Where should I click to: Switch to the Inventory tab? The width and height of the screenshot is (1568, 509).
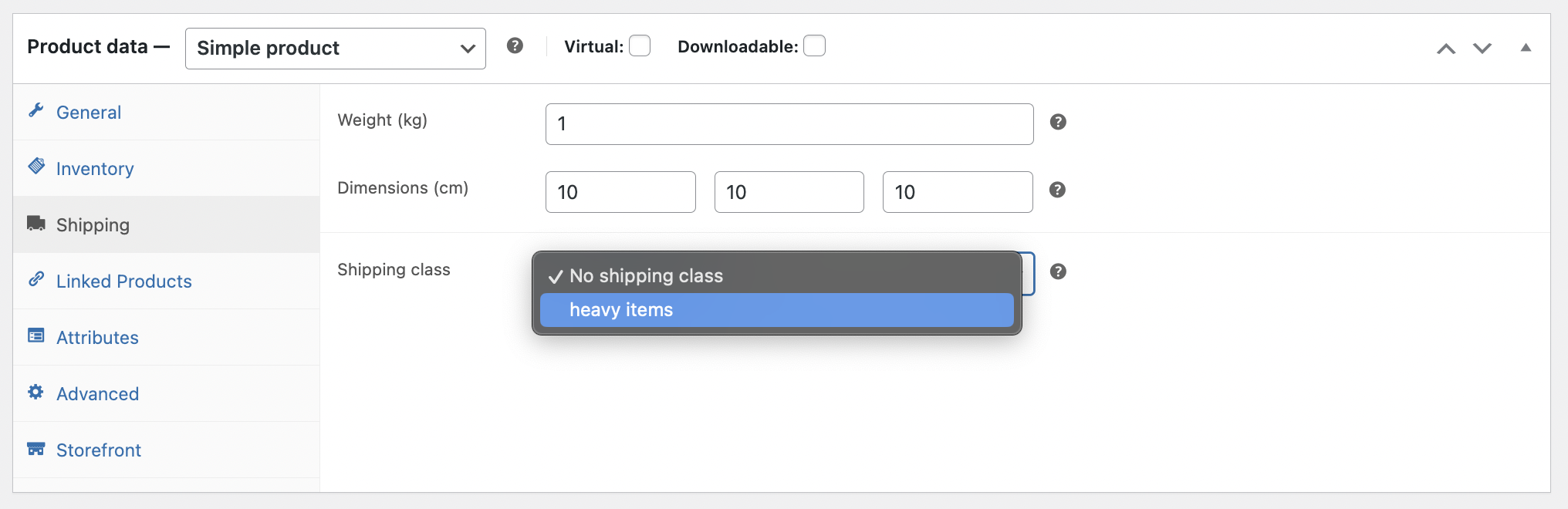coord(95,167)
